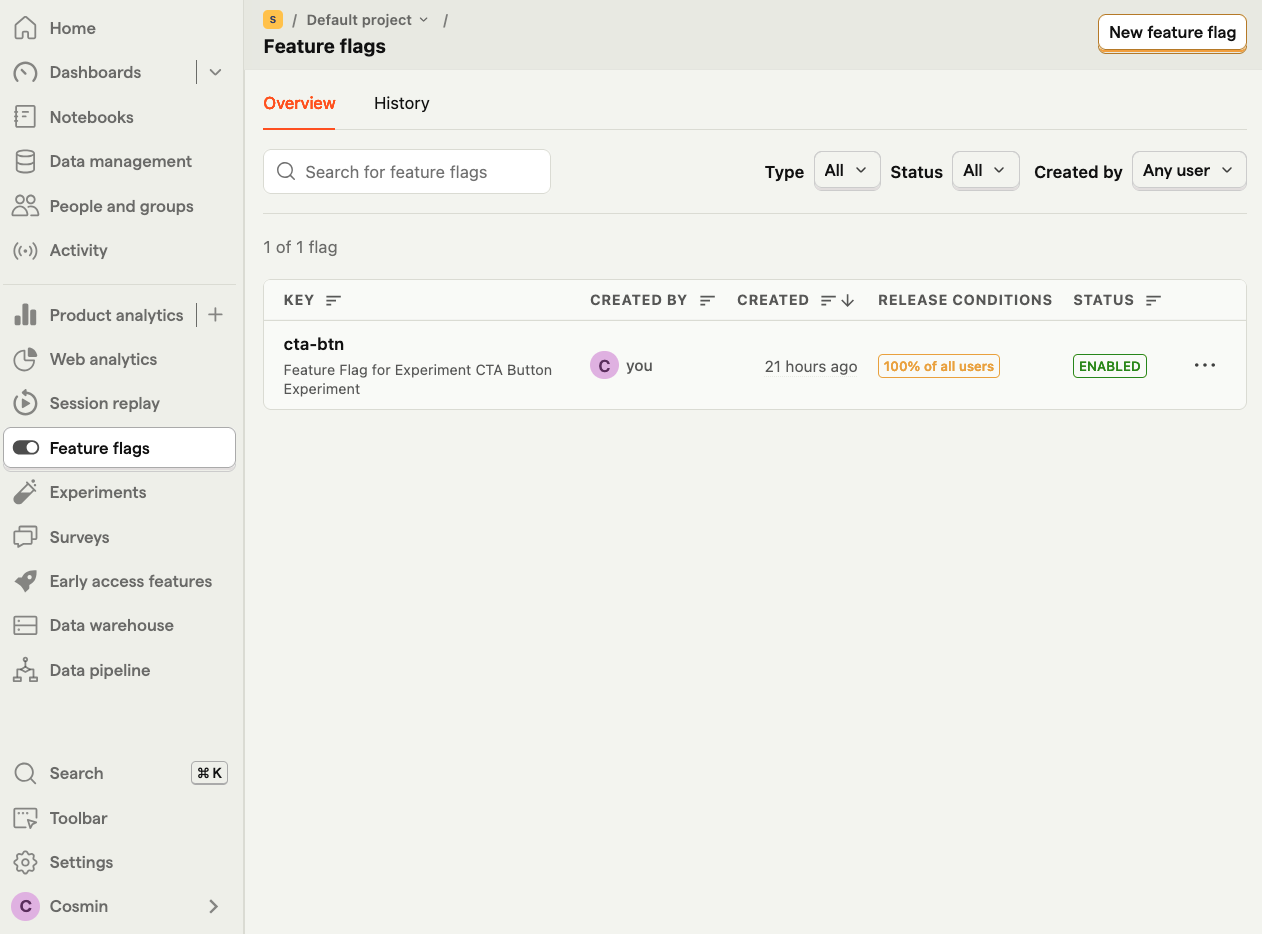
Task: Select the Overview tab
Action: coord(299,103)
